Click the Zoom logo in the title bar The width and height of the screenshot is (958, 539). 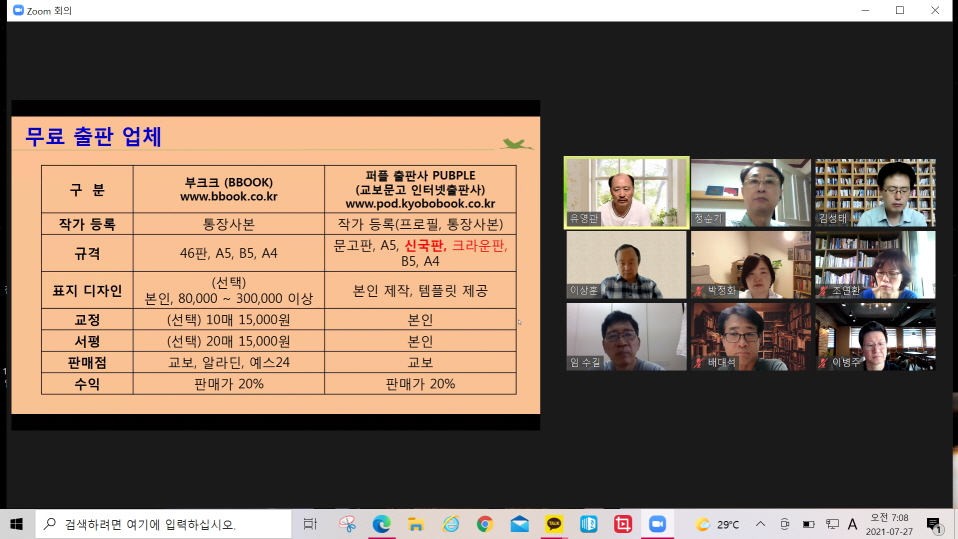[x=18, y=10]
